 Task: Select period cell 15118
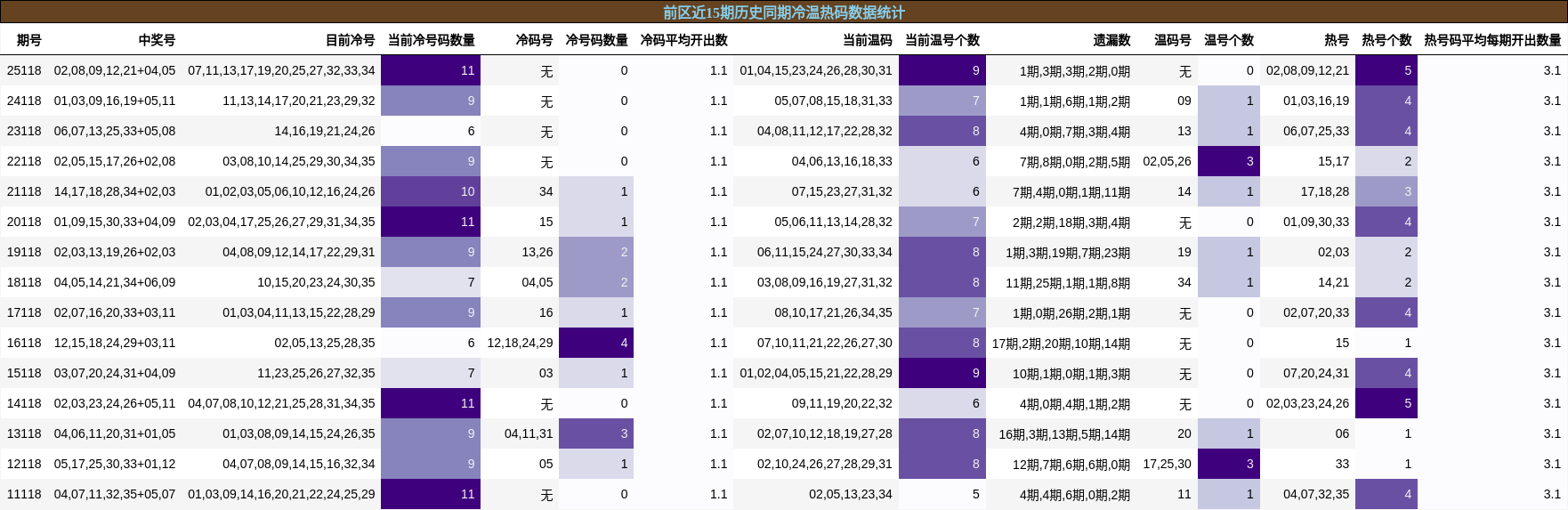24,373
